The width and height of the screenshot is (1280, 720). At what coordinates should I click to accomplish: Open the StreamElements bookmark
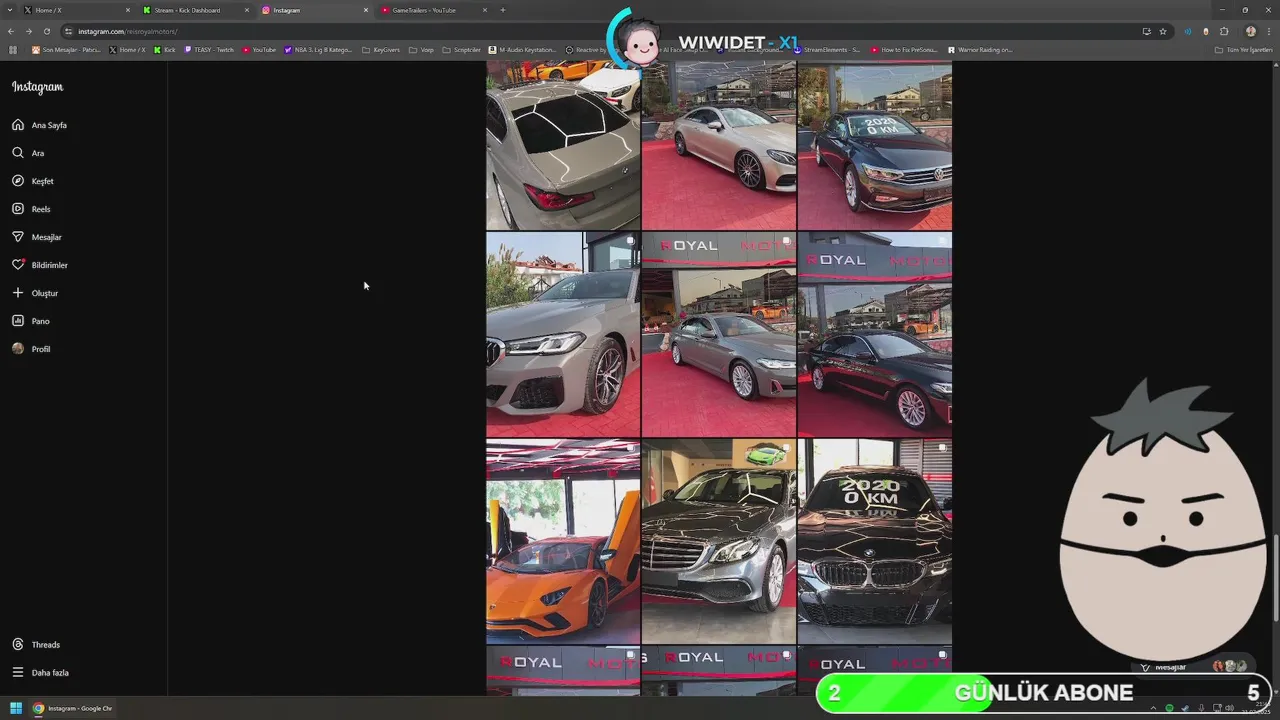pos(827,49)
